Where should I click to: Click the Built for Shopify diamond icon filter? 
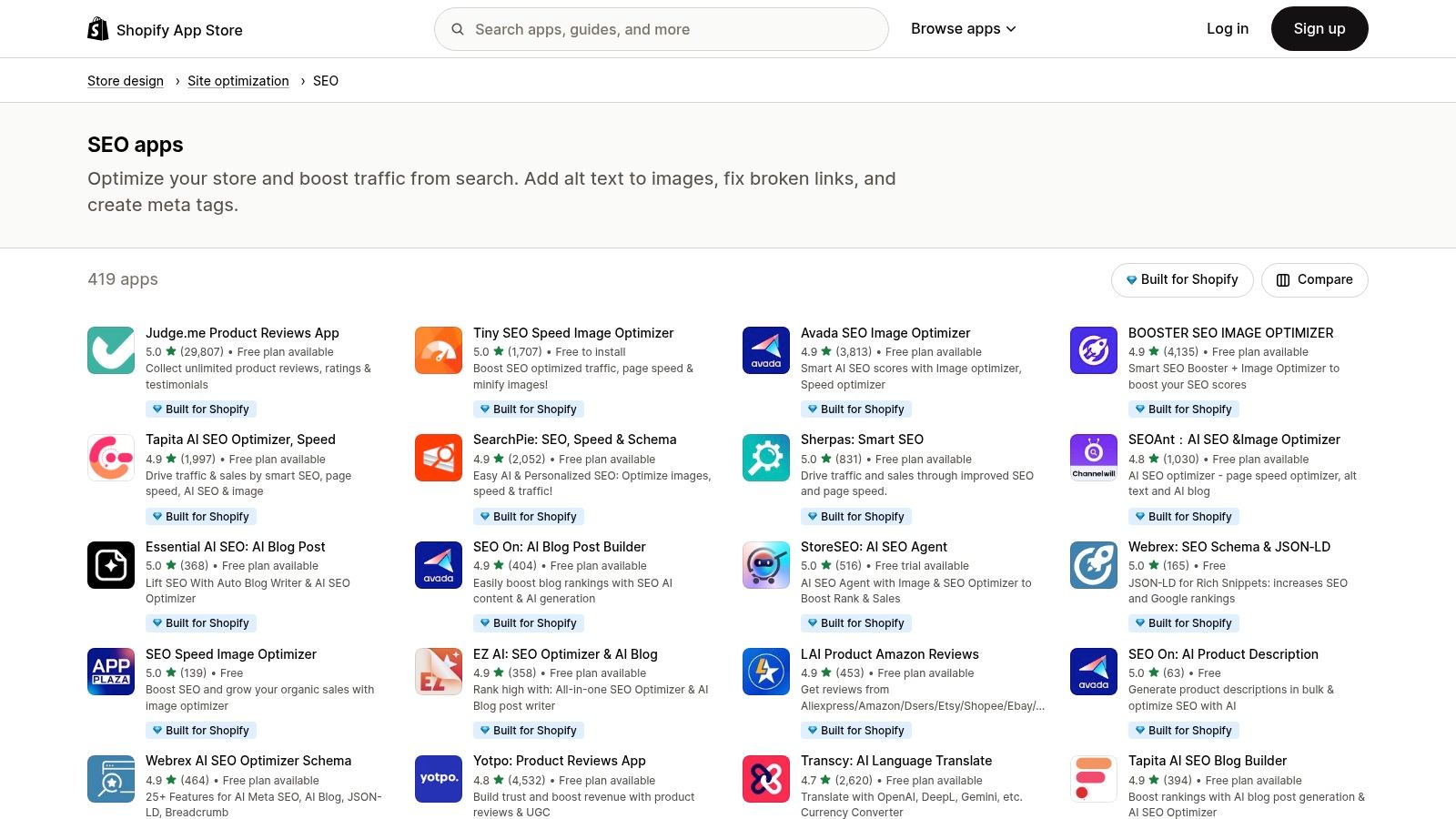(x=1131, y=280)
